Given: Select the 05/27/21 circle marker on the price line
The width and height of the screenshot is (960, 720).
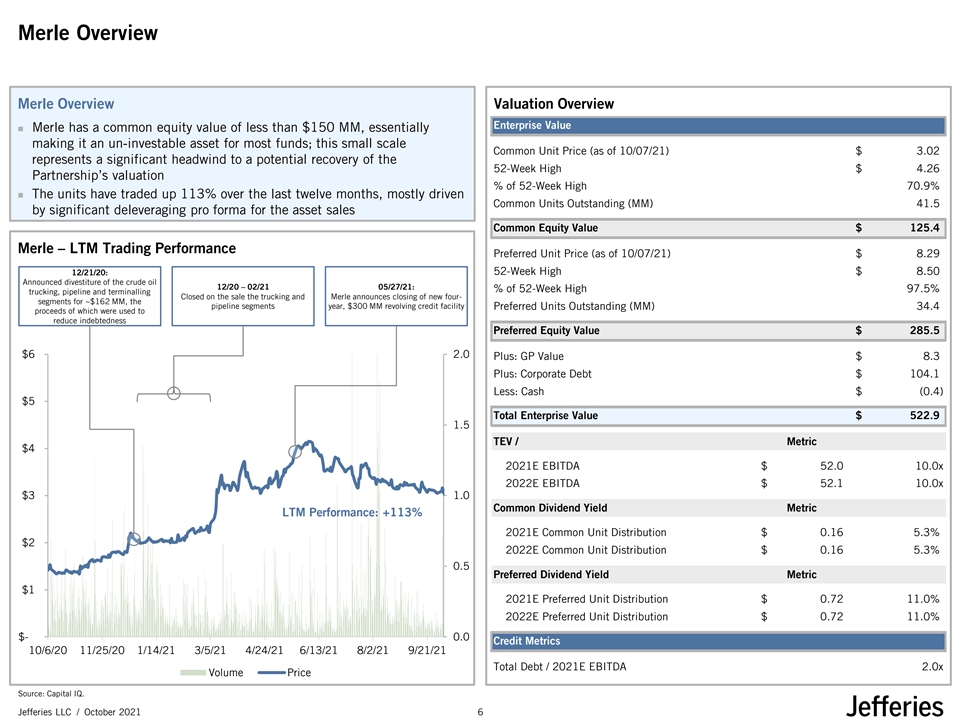Looking at the screenshot, I should coord(295,452).
